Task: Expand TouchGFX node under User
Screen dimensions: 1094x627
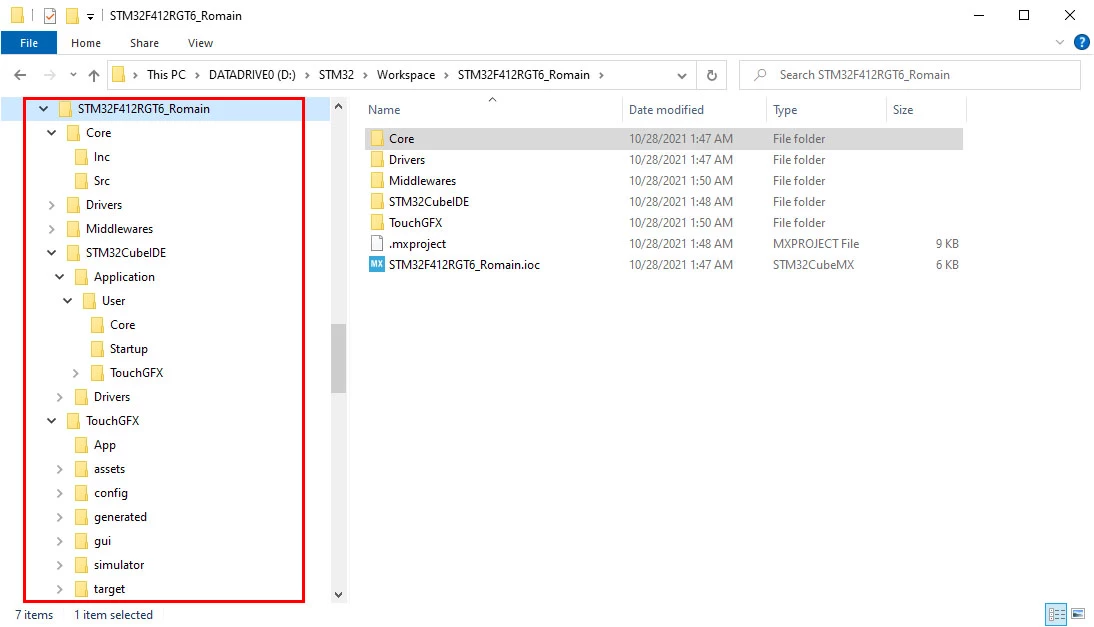Action: (76, 373)
